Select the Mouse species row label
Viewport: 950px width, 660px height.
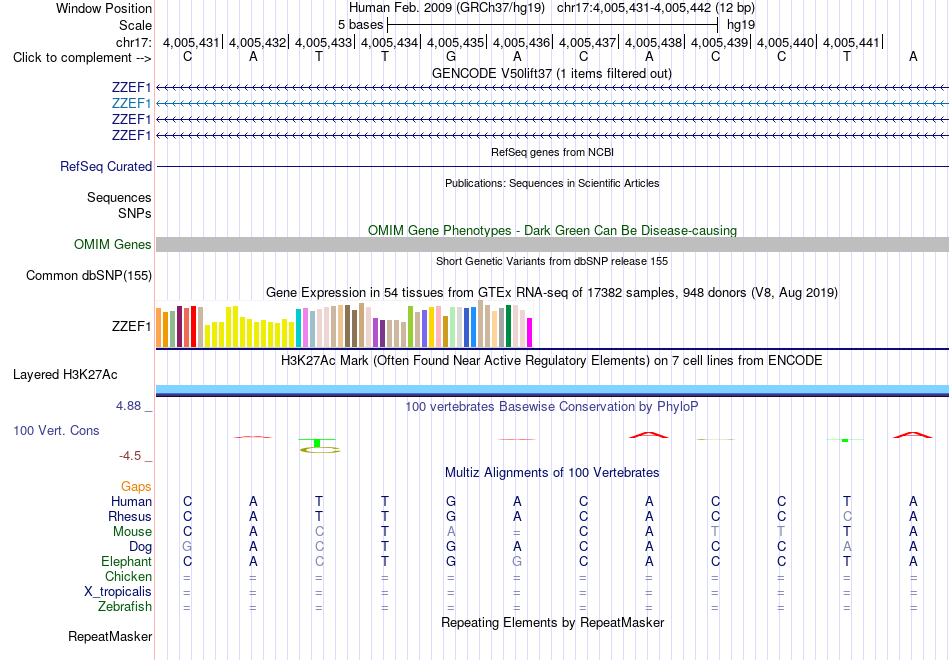pos(132,532)
